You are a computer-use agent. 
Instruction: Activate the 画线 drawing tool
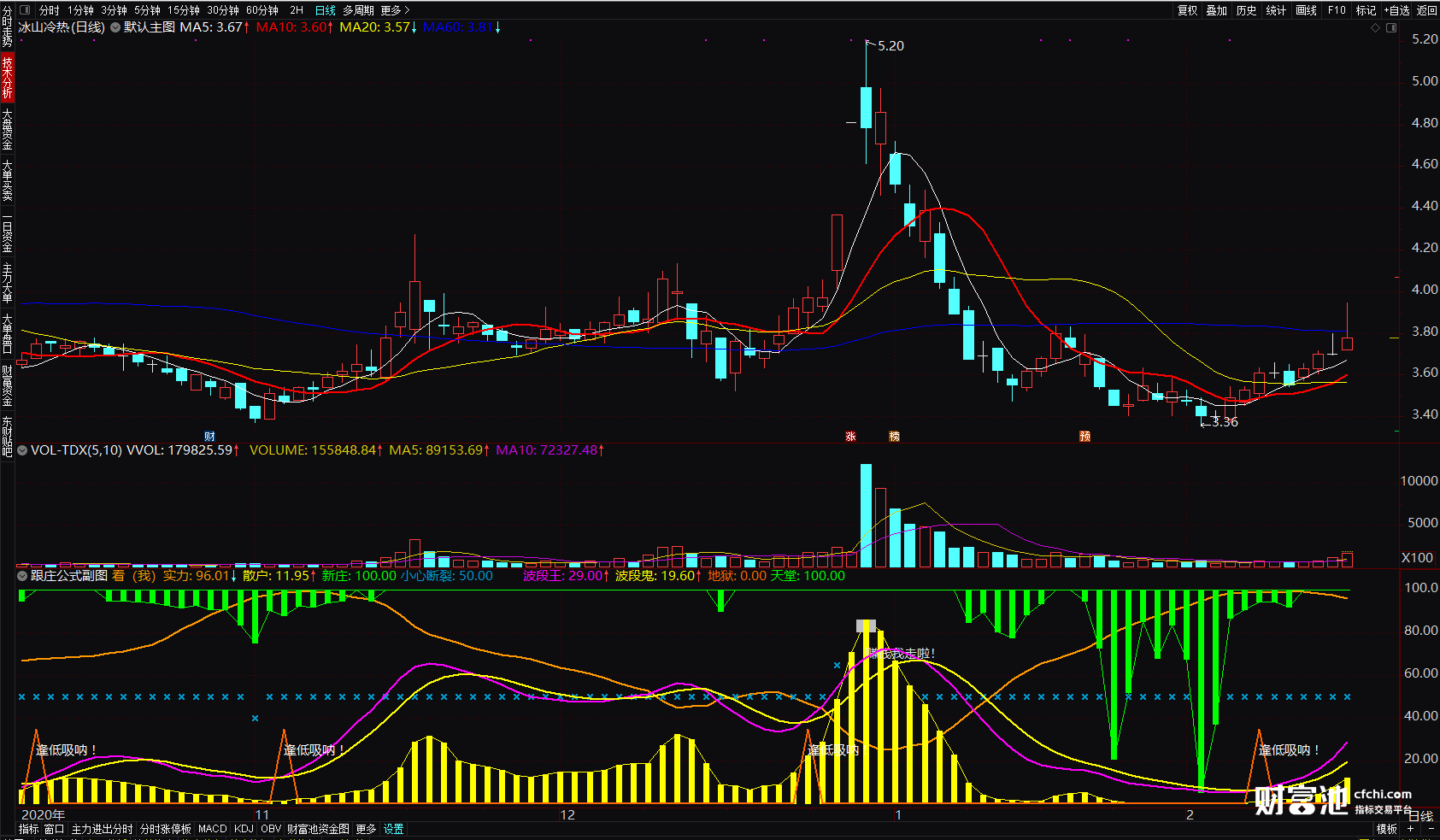pyautogui.click(x=1306, y=10)
